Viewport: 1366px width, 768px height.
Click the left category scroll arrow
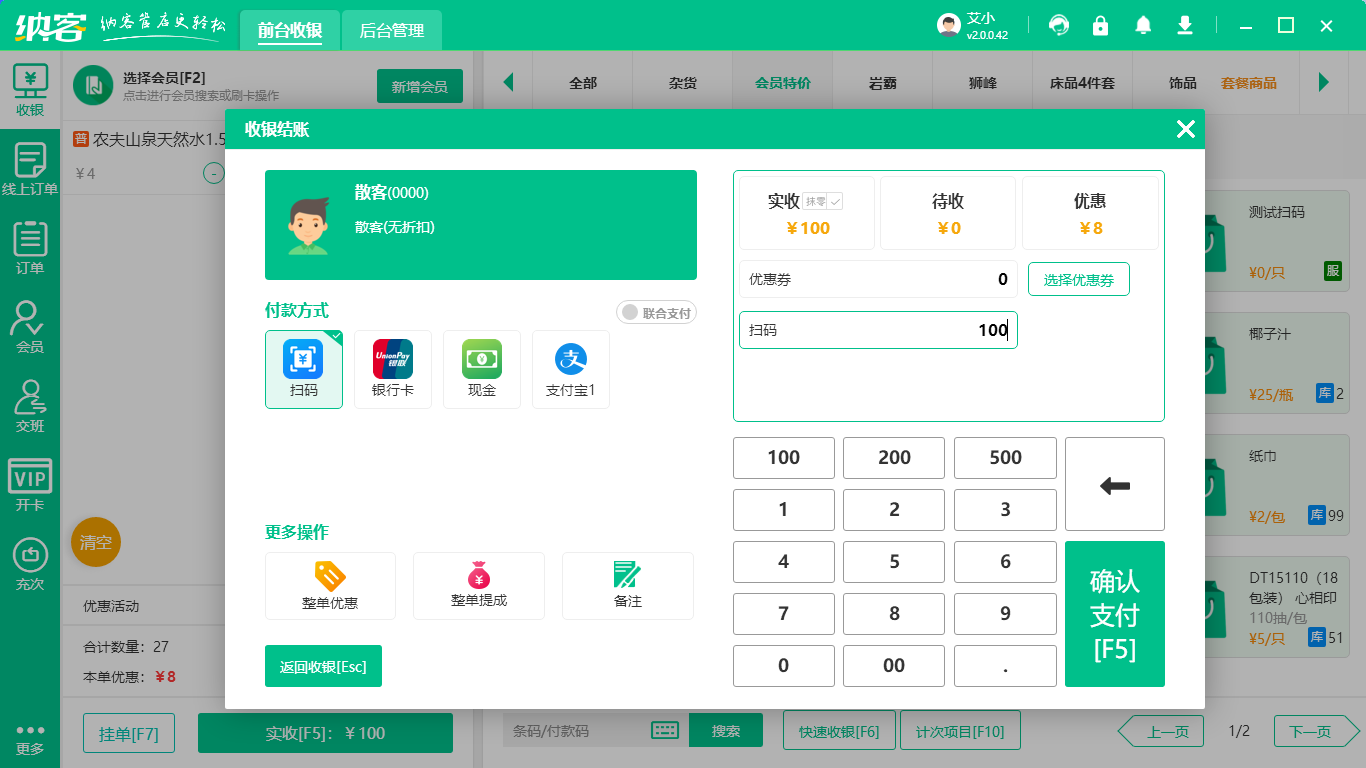coord(509,81)
